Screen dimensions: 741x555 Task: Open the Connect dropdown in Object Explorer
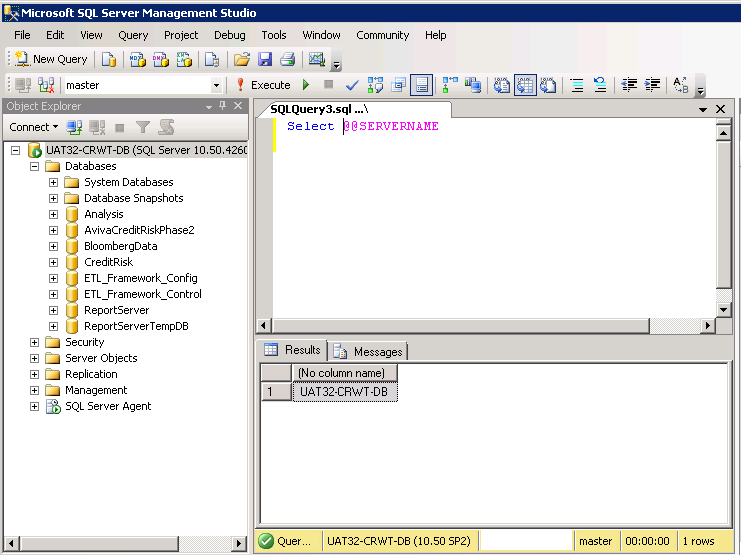click(34, 127)
